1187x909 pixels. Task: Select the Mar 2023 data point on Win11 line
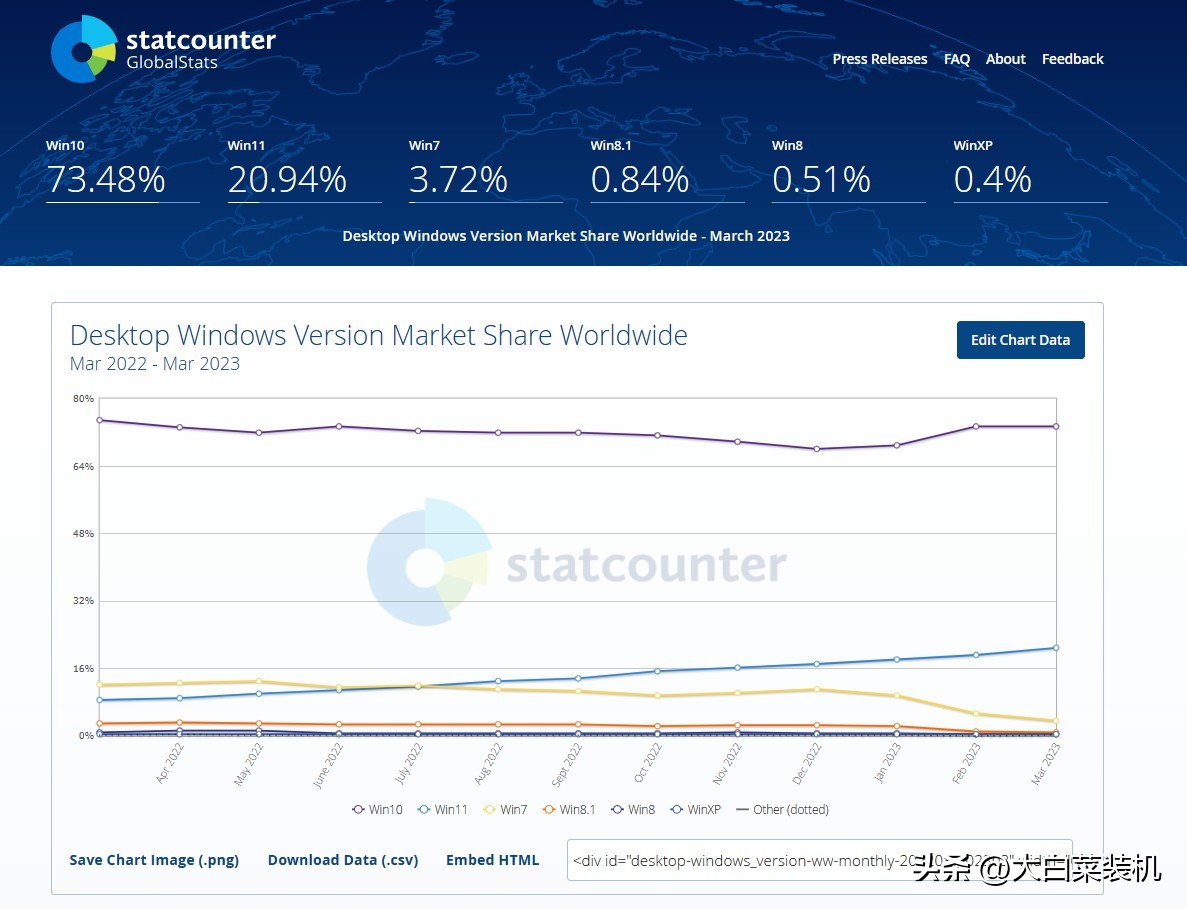pyautogui.click(x=1055, y=647)
